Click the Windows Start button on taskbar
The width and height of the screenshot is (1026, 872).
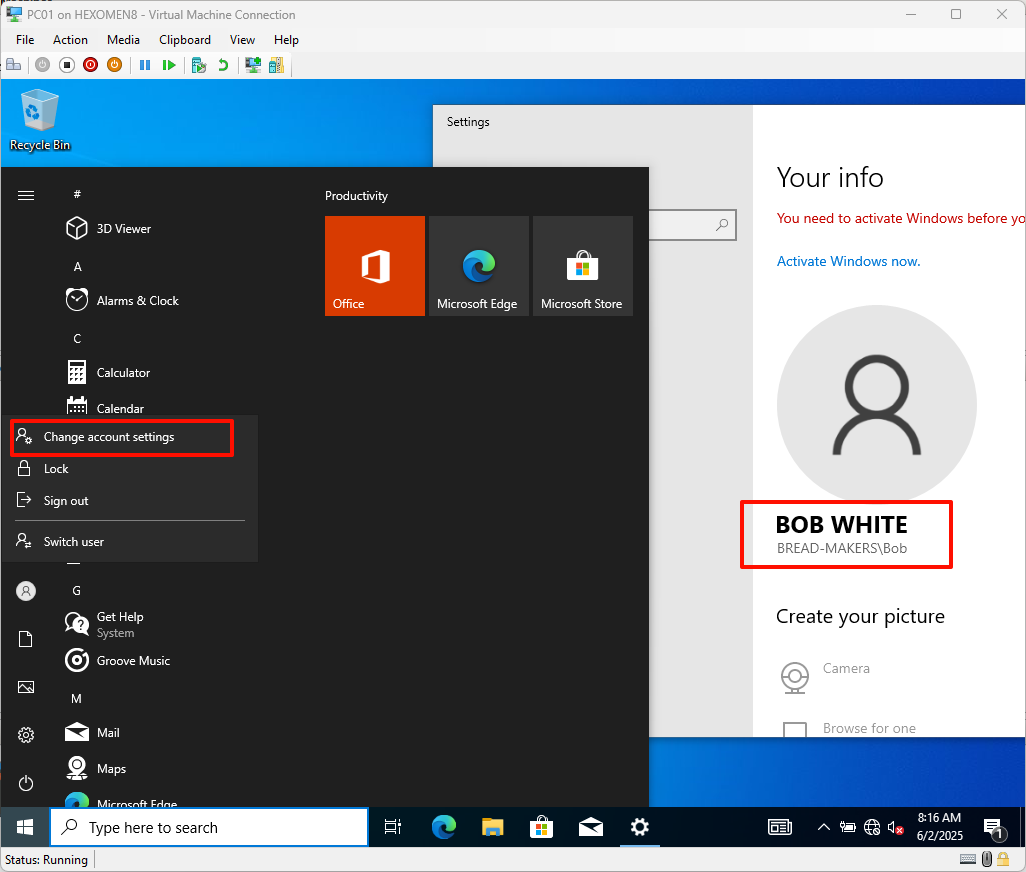pos(25,828)
